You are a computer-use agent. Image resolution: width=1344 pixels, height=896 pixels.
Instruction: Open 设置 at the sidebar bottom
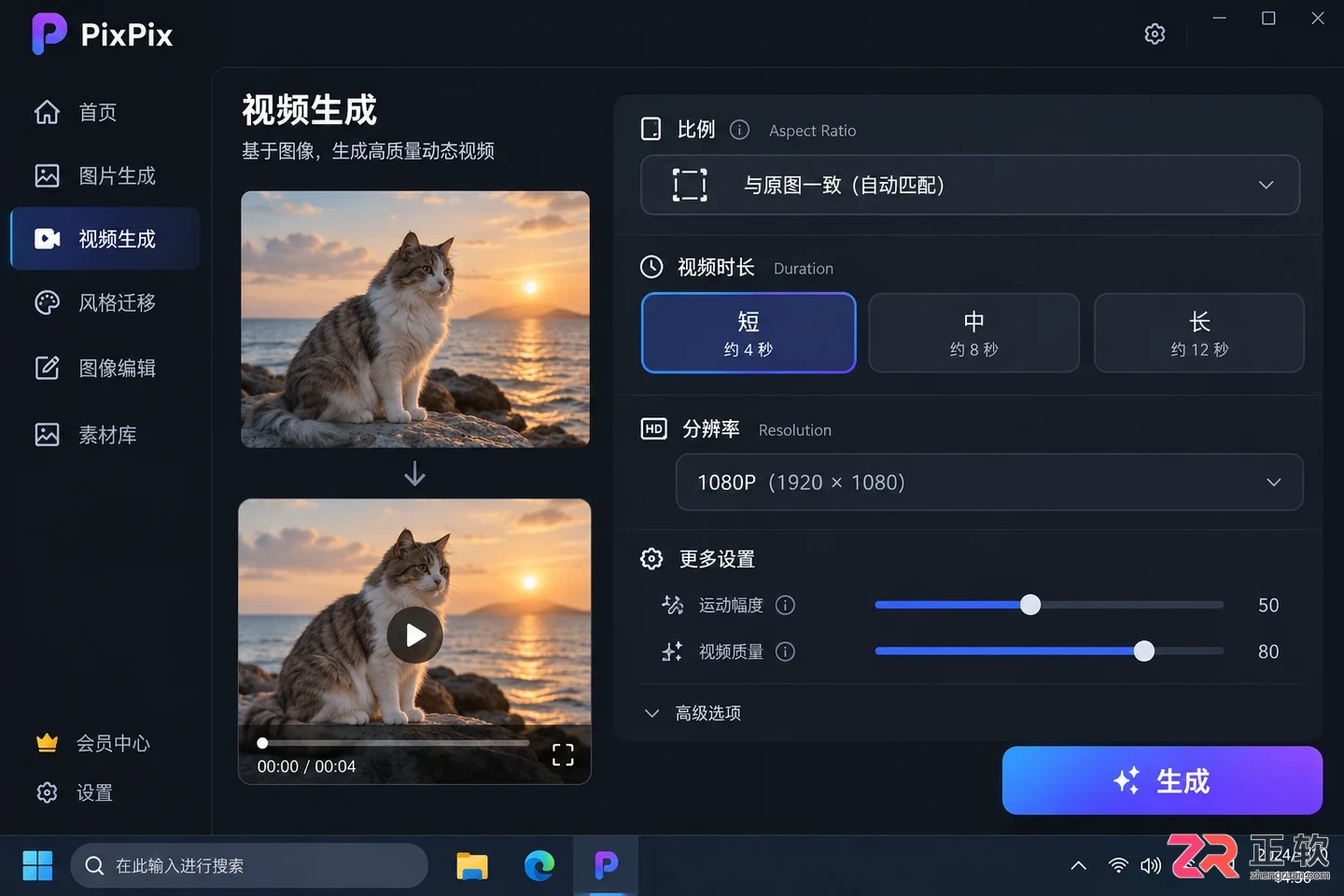(75, 792)
